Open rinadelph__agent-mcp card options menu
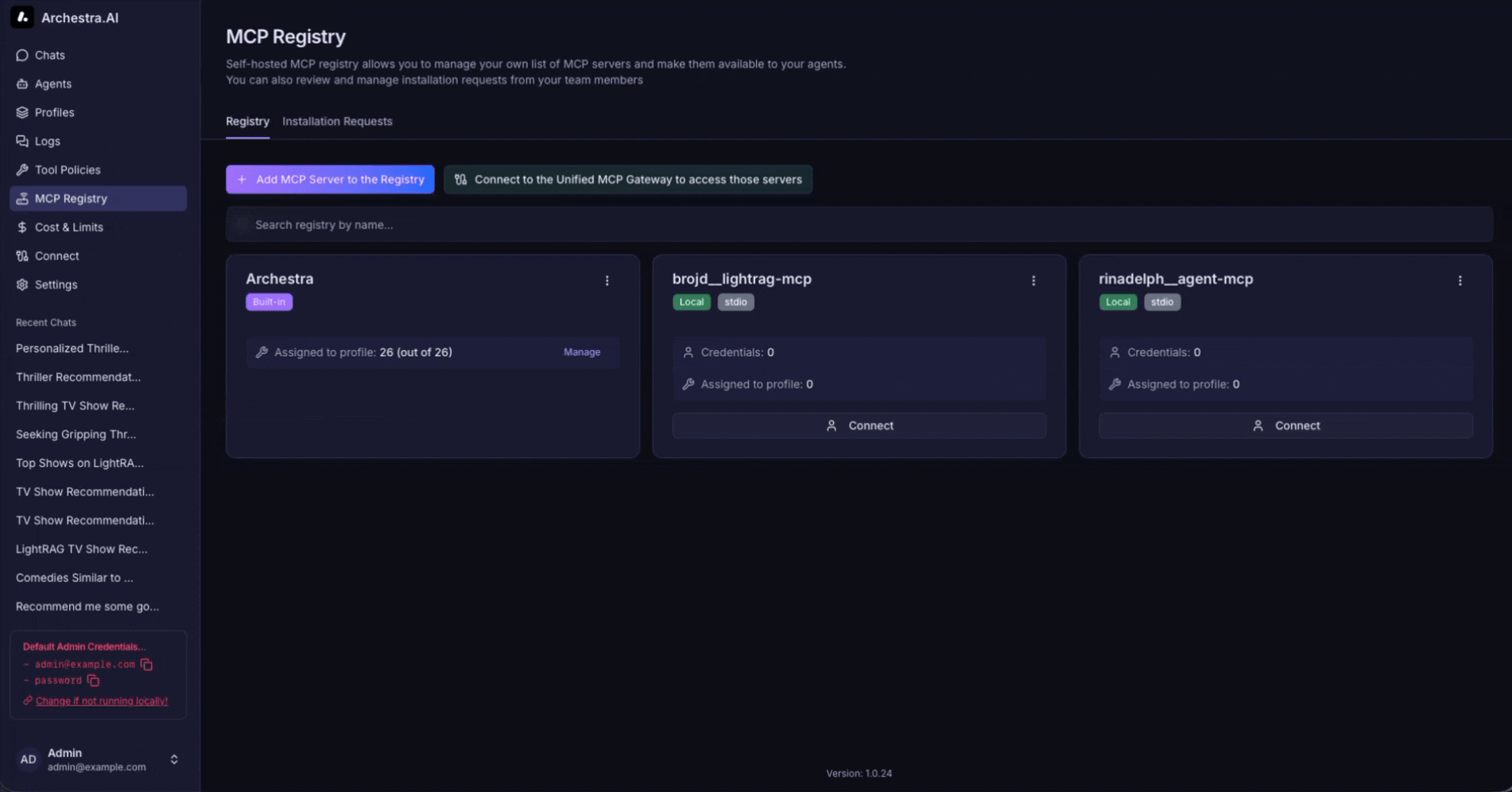1512x792 pixels. pos(1460,281)
